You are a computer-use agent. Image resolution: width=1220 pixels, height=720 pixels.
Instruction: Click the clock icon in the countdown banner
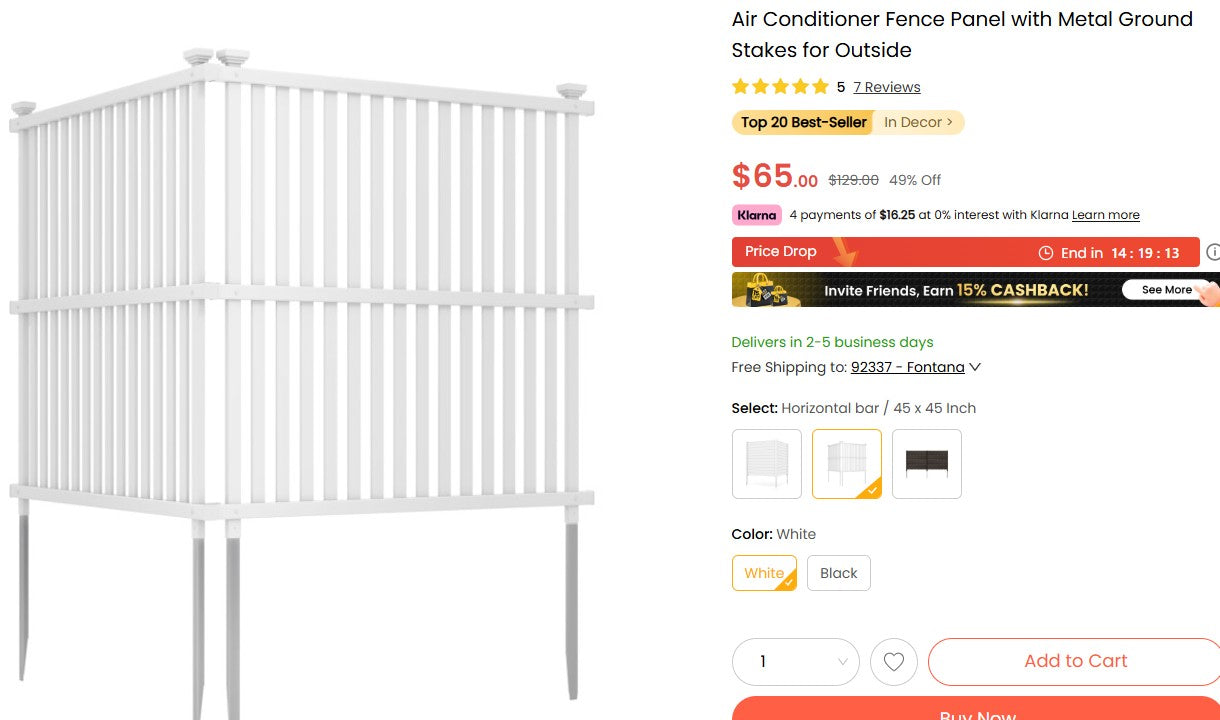click(1046, 252)
